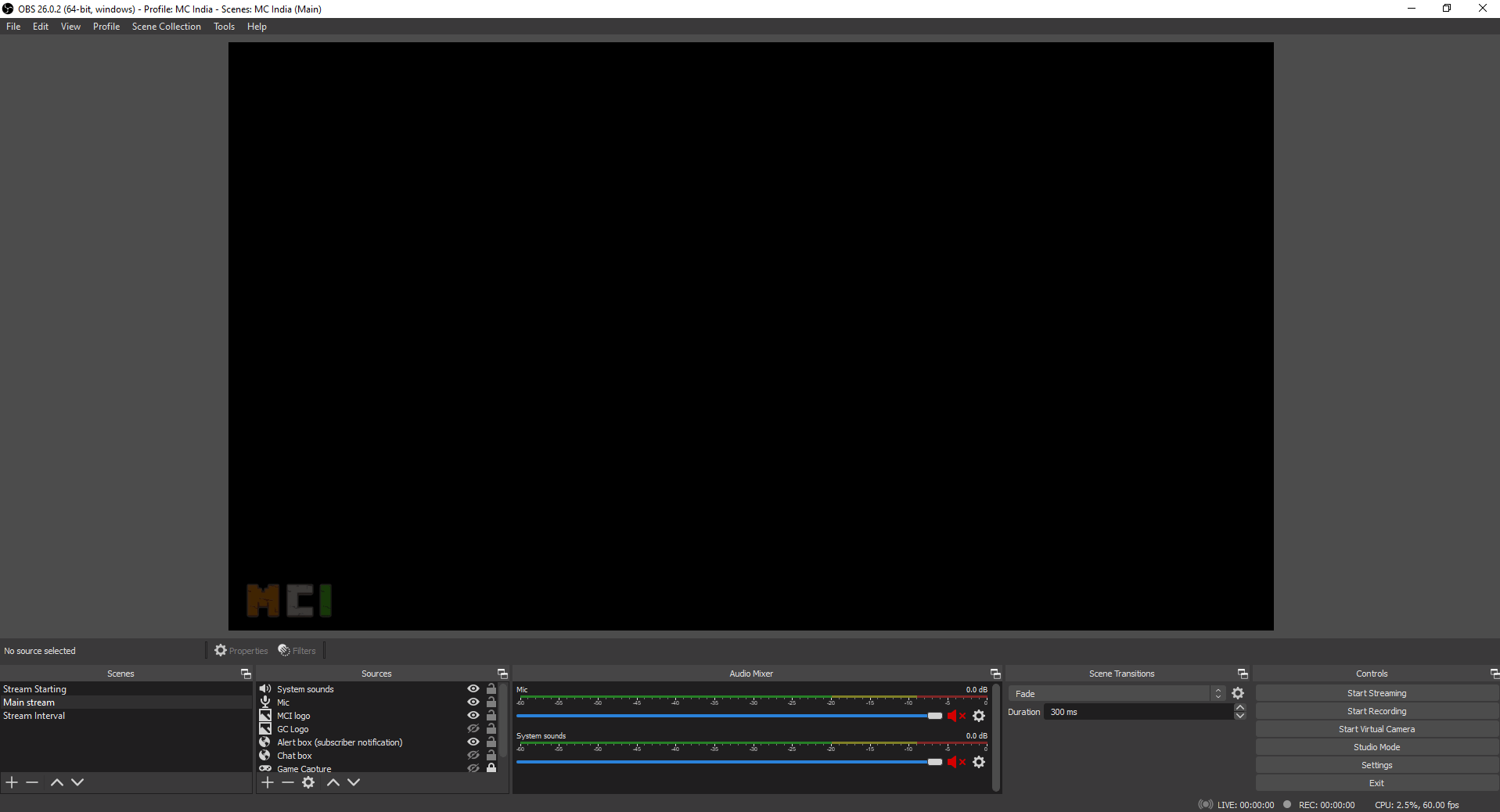1500x812 pixels.
Task: Pop out the Audio Mixer dock
Action: (x=995, y=674)
